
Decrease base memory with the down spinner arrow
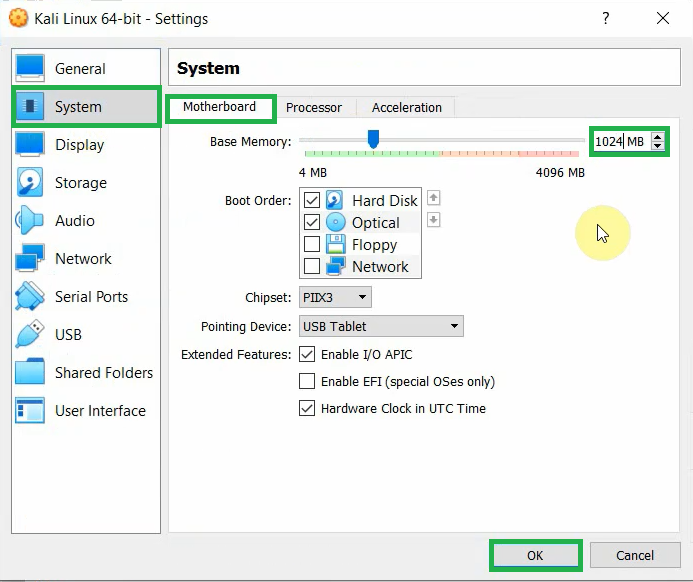pos(658,146)
